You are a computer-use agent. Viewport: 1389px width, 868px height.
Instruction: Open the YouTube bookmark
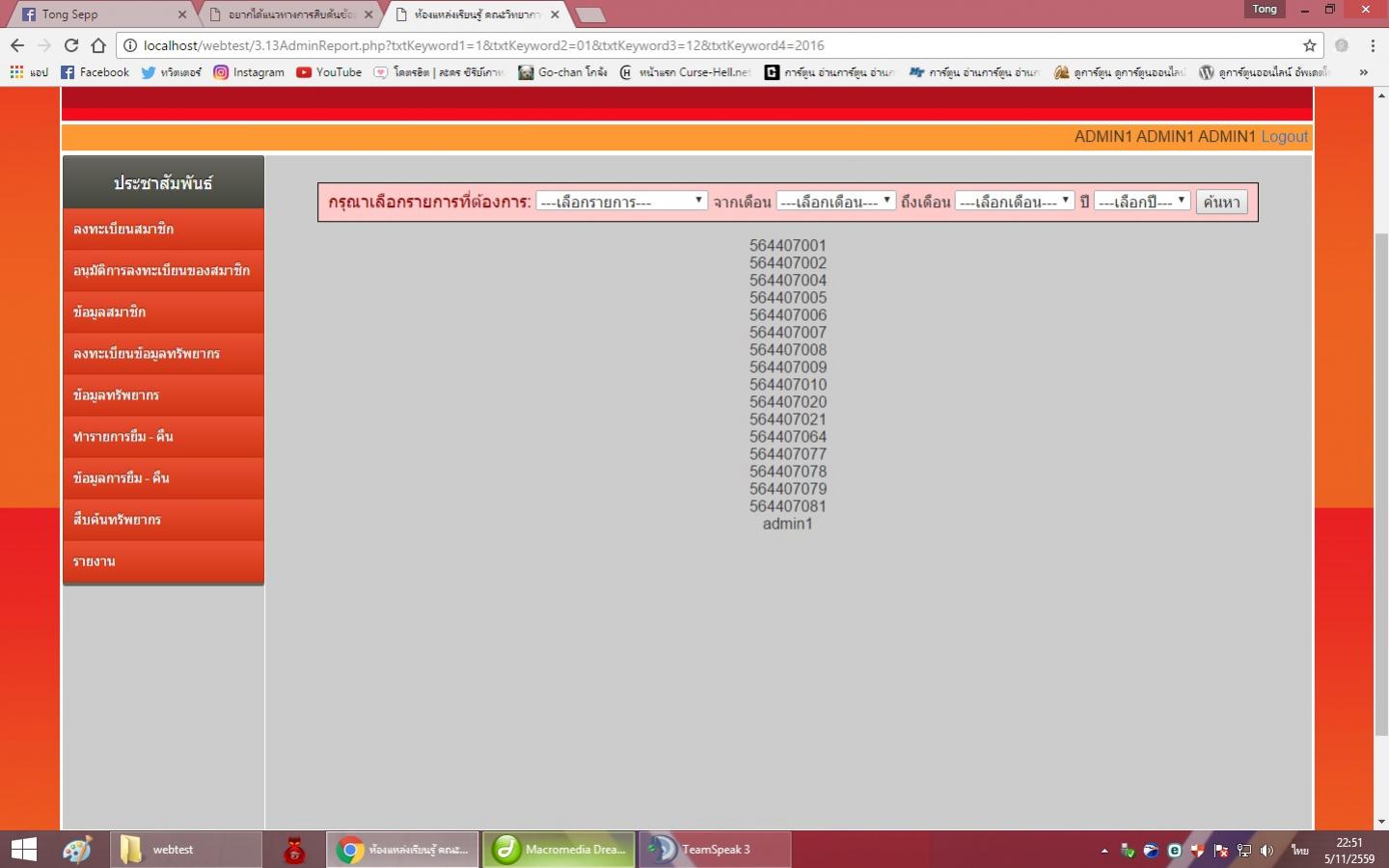[x=329, y=72]
